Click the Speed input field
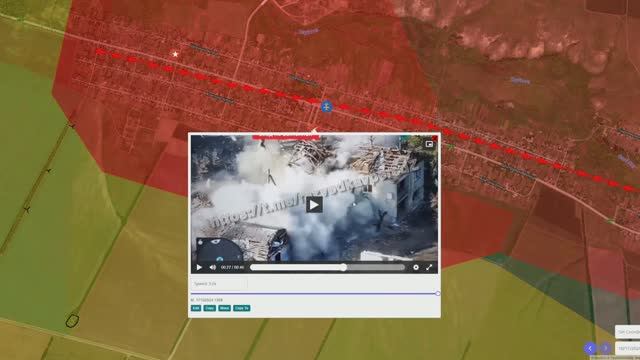 (x=219, y=283)
